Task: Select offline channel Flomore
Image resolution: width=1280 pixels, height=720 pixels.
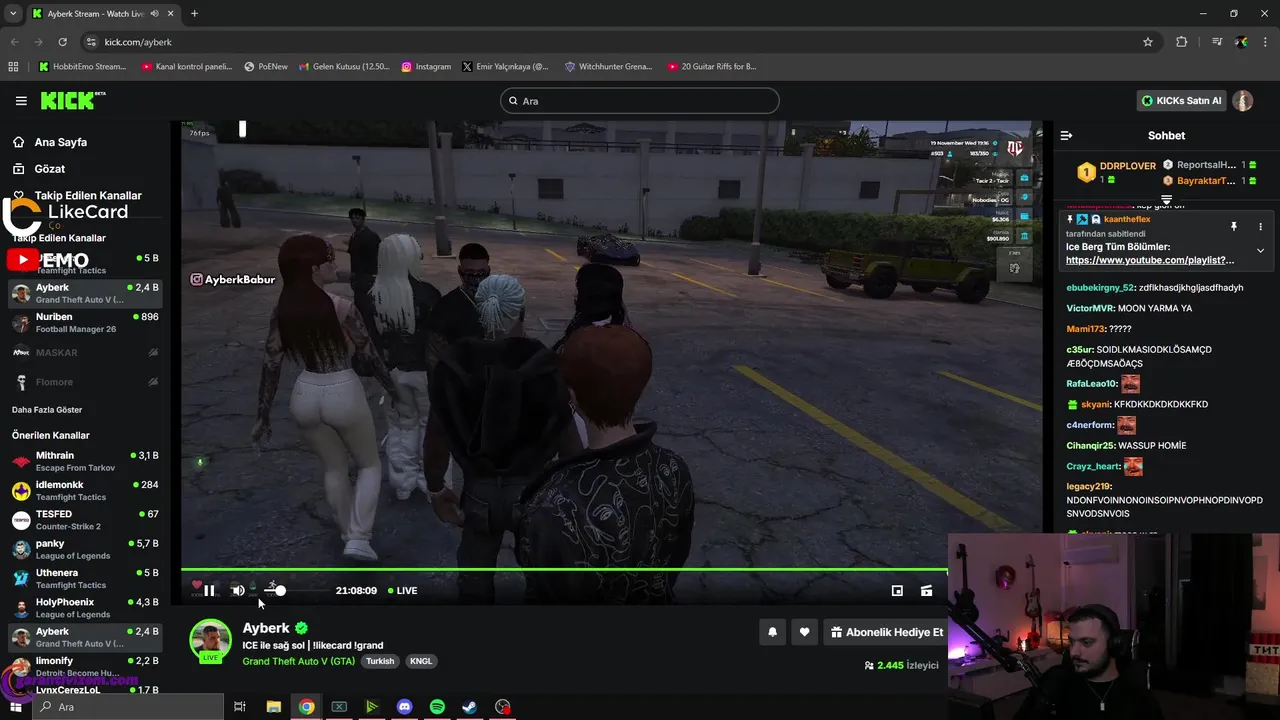Action: [x=85, y=382]
